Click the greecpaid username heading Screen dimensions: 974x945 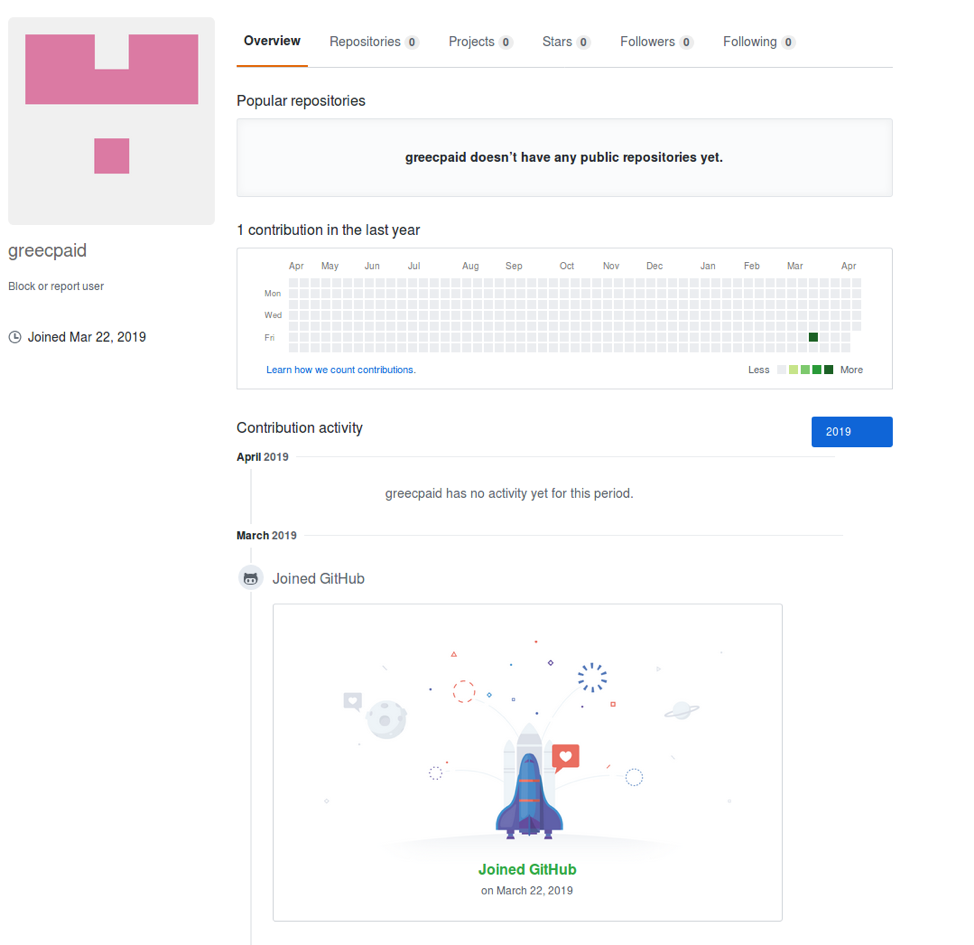pos(47,250)
